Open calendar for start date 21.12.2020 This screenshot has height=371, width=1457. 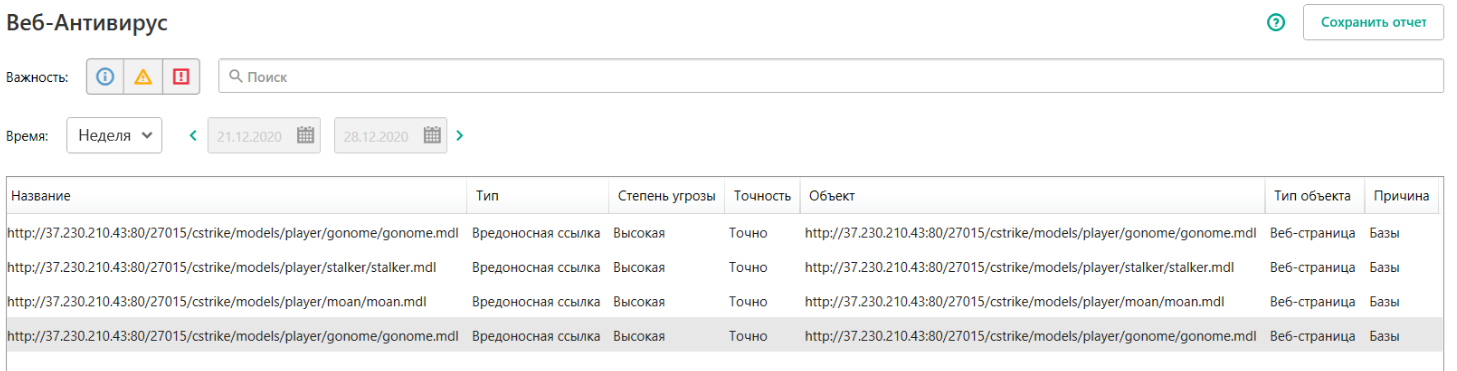click(306, 136)
